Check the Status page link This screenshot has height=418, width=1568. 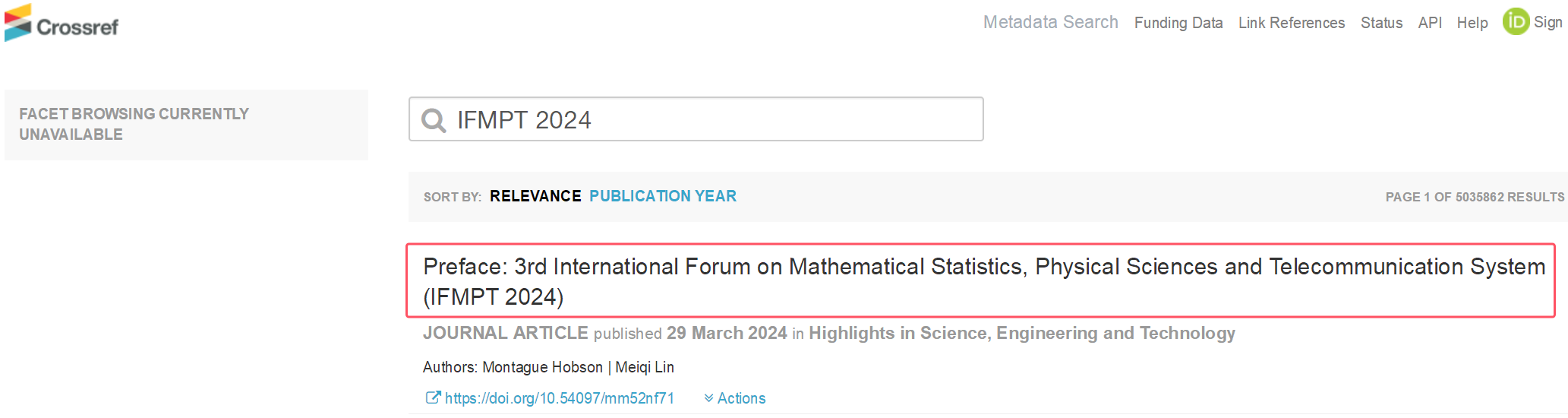coord(1381,23)
